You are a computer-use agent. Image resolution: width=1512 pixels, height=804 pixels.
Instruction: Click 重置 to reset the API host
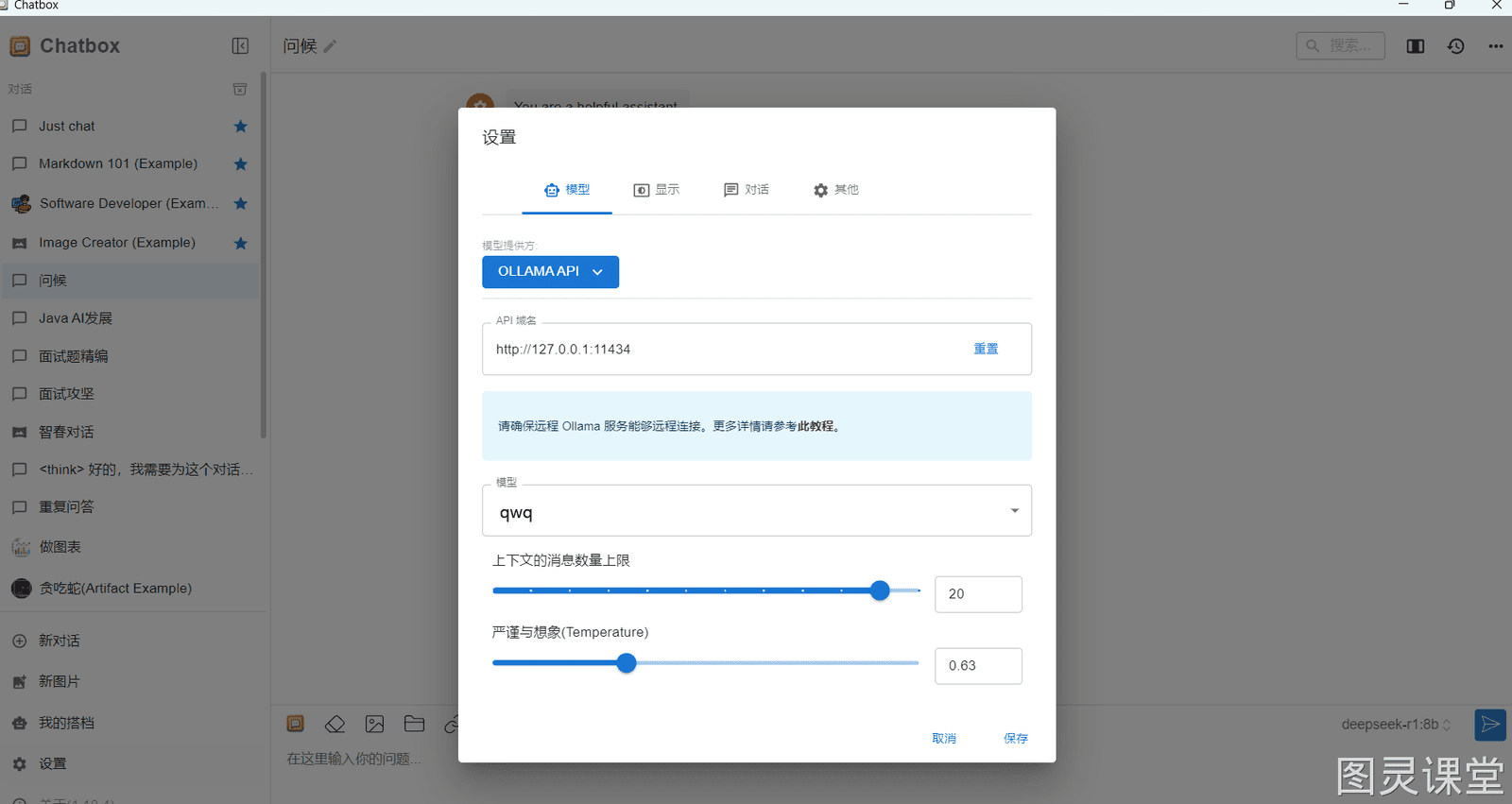tap(986, 350)
